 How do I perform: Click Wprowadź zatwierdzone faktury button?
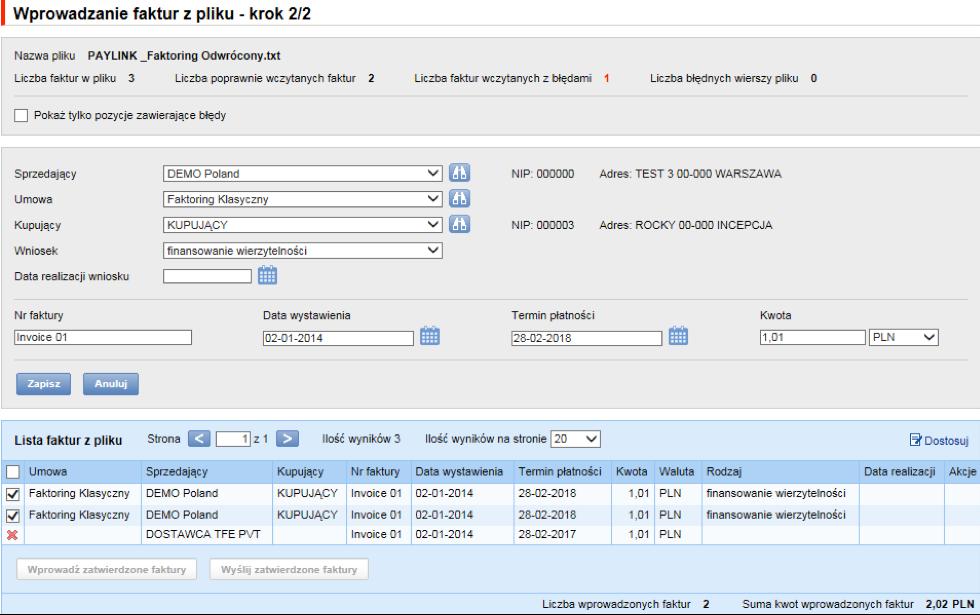pos(106,569)
